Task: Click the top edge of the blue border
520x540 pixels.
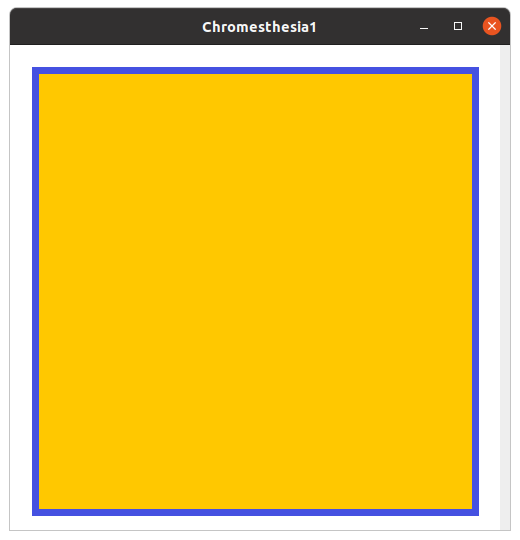Action: (x=256, y=71)
